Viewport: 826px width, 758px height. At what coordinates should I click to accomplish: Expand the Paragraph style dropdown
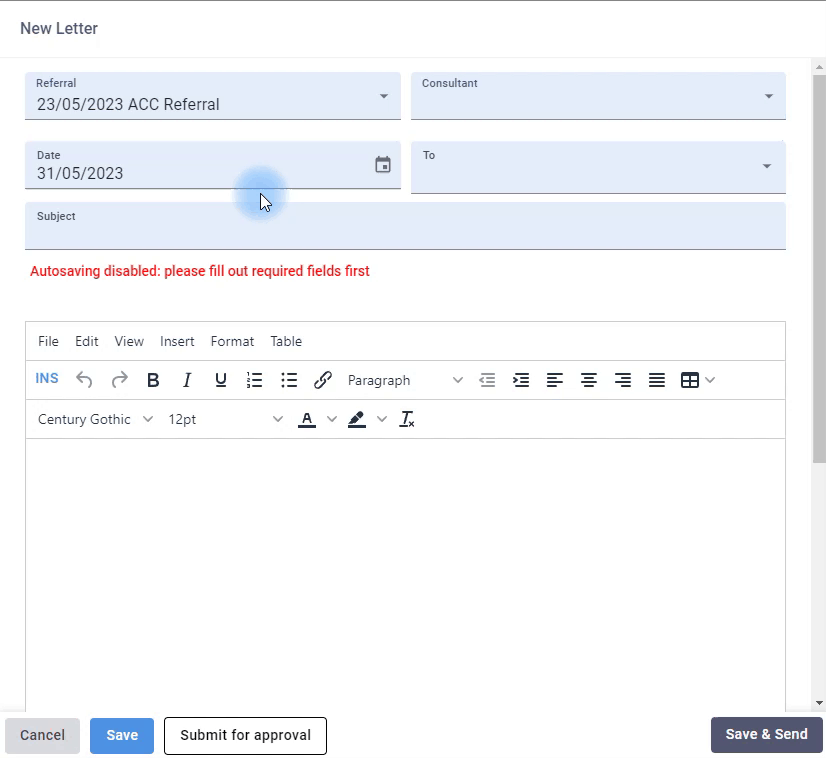458,380
